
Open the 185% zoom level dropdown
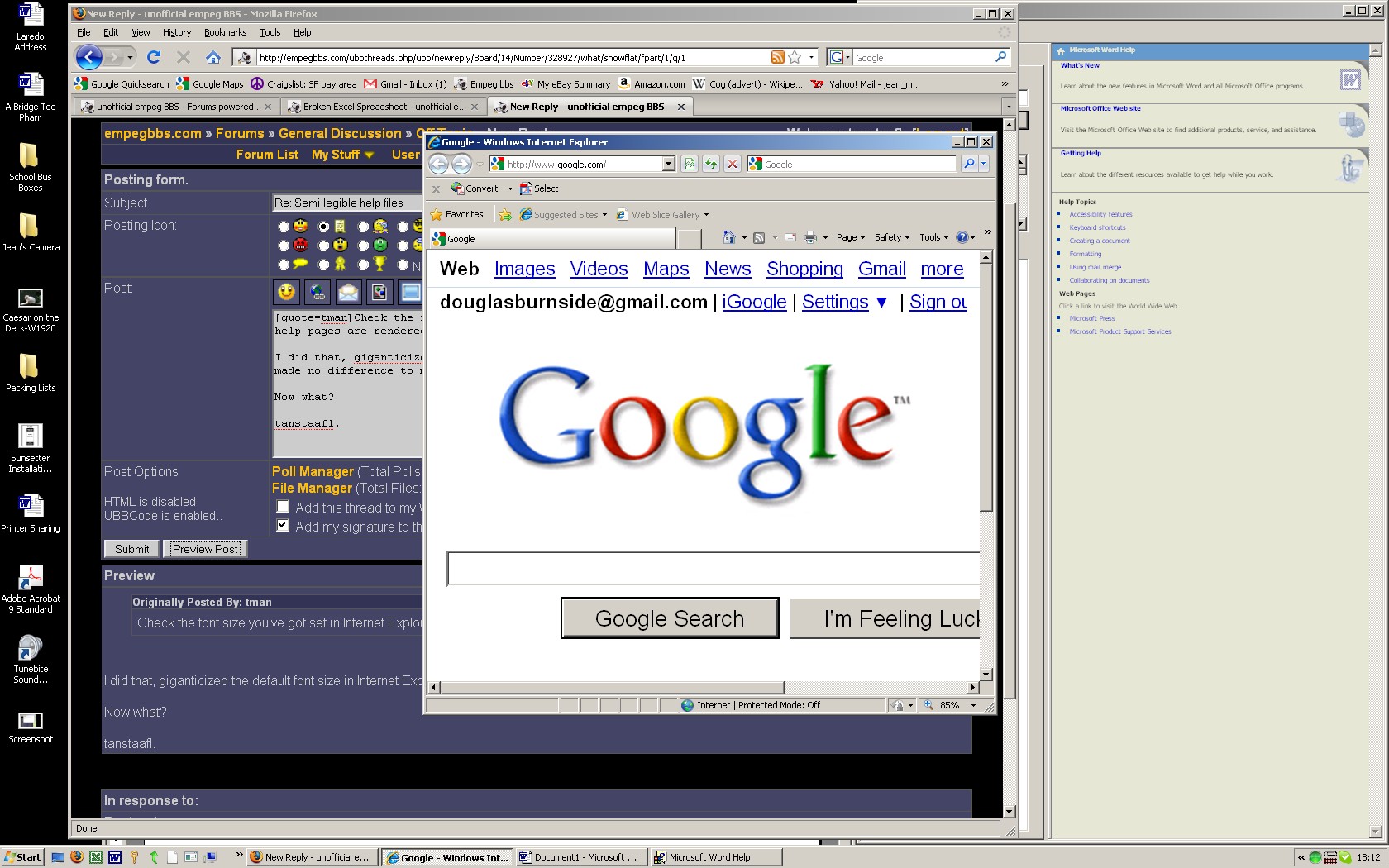click(x=973, y=705)
